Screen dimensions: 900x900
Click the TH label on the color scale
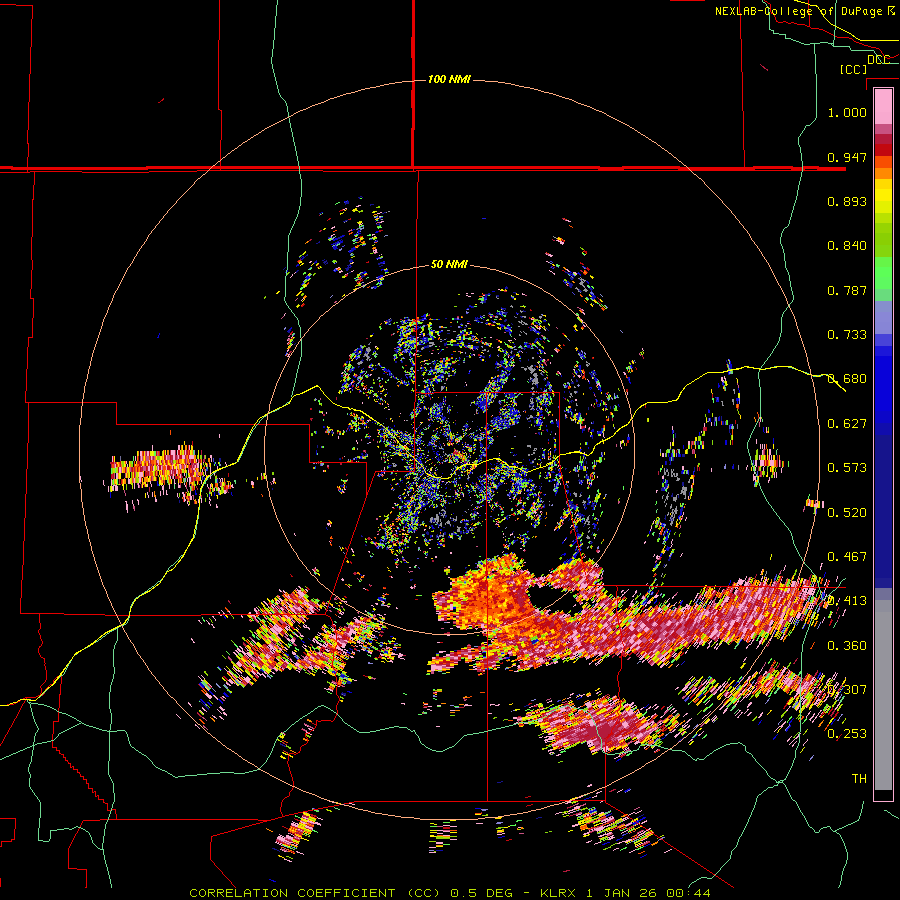coord(859,779)
